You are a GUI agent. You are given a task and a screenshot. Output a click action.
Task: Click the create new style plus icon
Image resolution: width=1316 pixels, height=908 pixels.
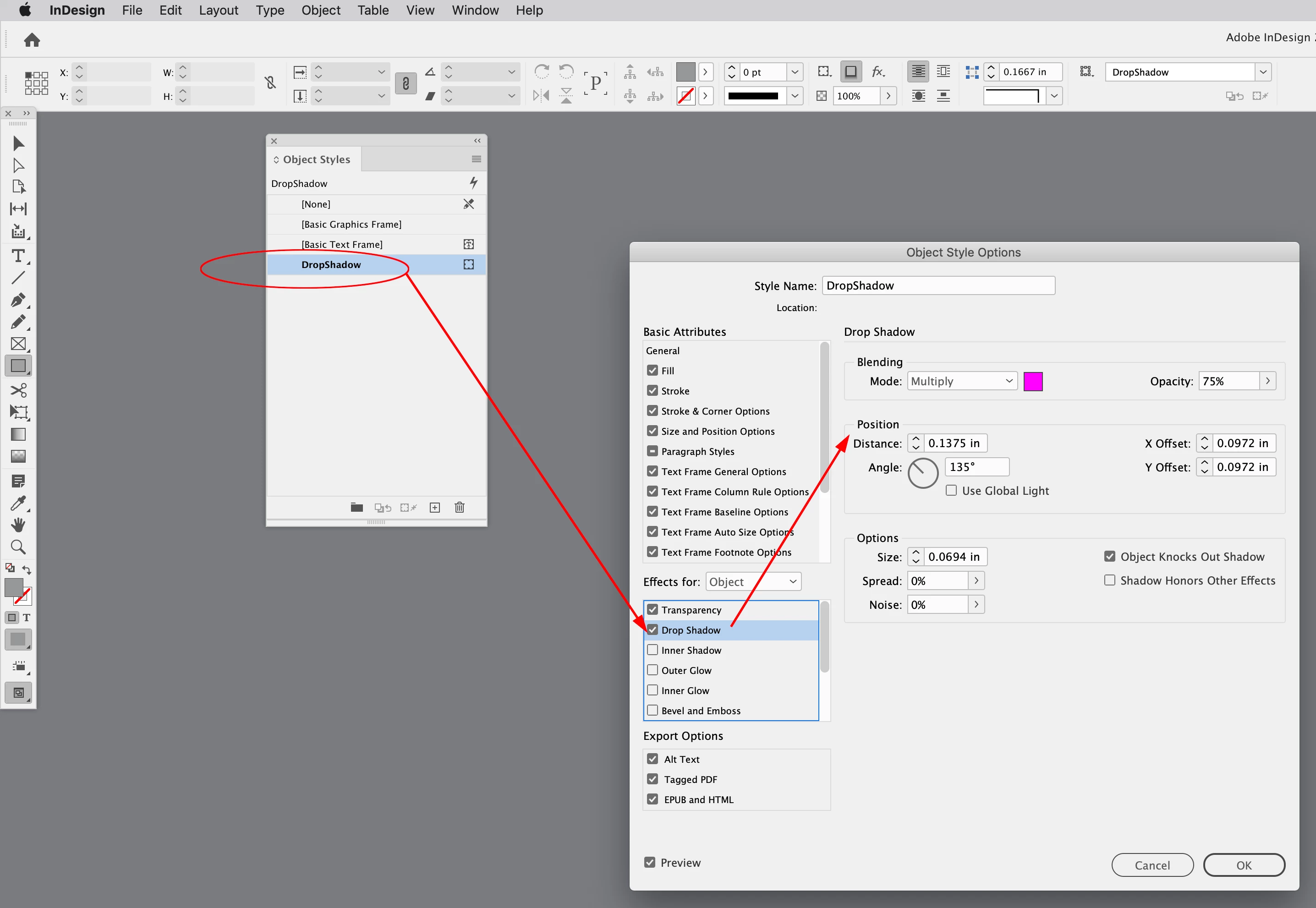click(435, 508)
